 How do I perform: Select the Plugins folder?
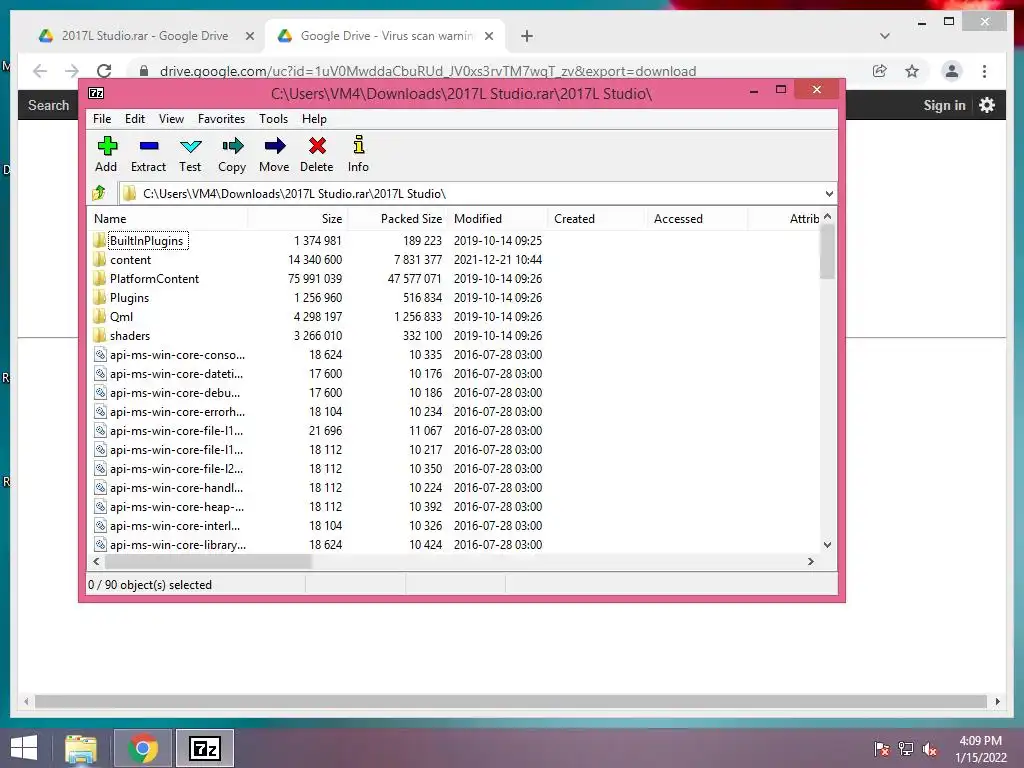click(x=129, y=297)
